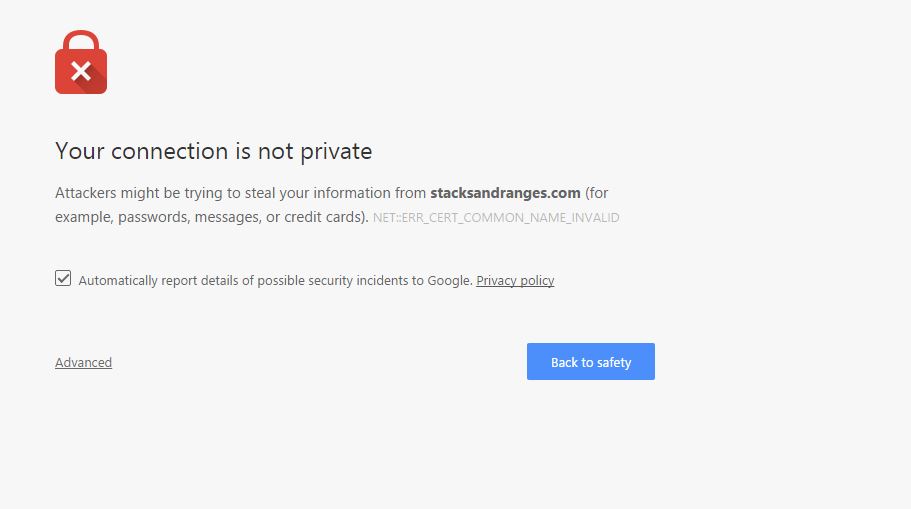Open the Advanced options link
911x509 pixels.
tap(83, 363)
